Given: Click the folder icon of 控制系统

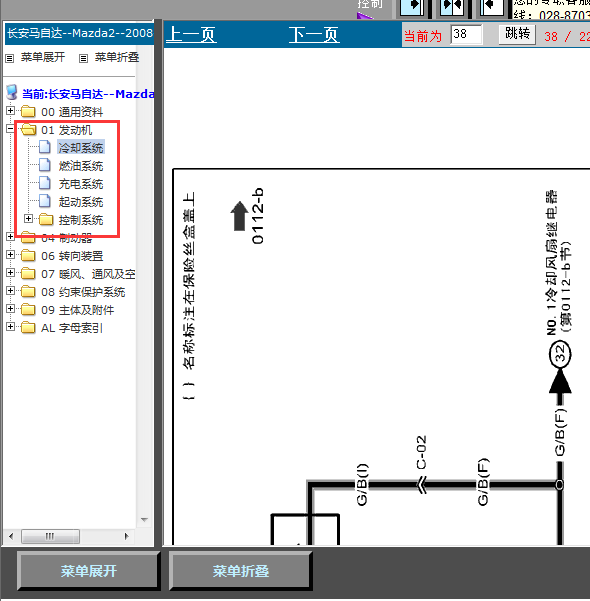Looking at the screenshot, I should tap(46, 219).
